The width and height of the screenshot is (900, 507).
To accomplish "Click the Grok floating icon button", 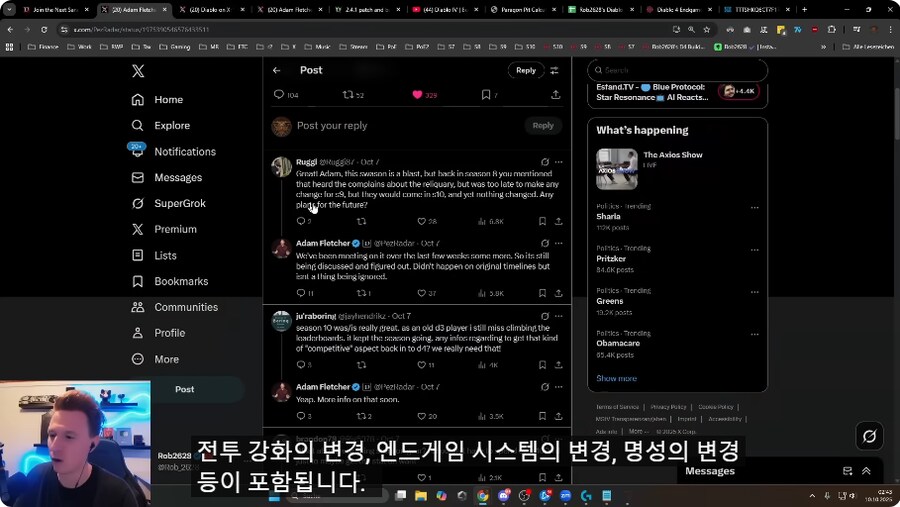I will 869,436.
